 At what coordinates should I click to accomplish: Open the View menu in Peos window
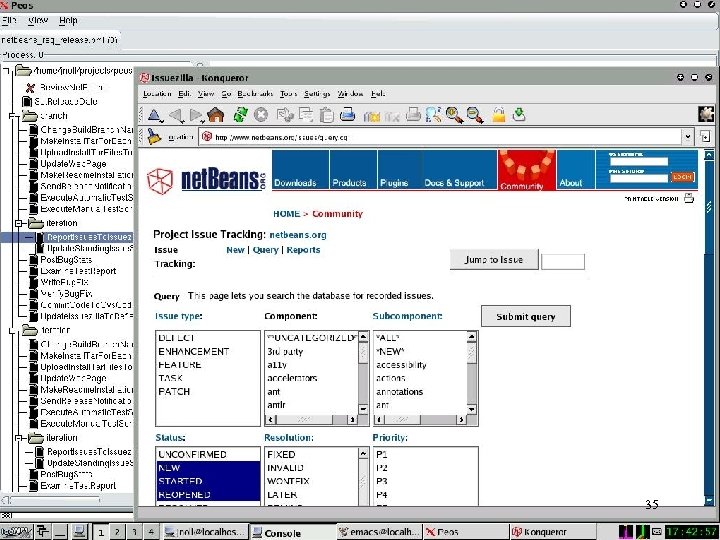pos(38,21)
